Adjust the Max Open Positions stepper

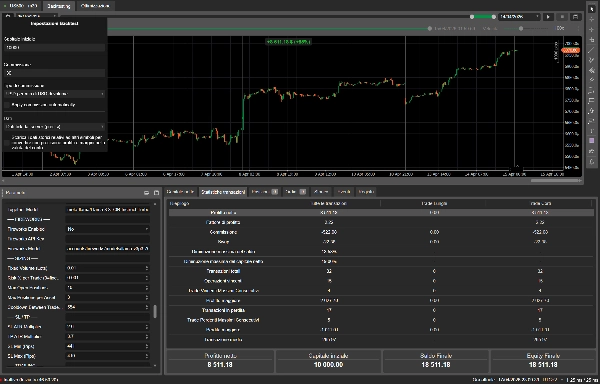click(x=147, y=288)
